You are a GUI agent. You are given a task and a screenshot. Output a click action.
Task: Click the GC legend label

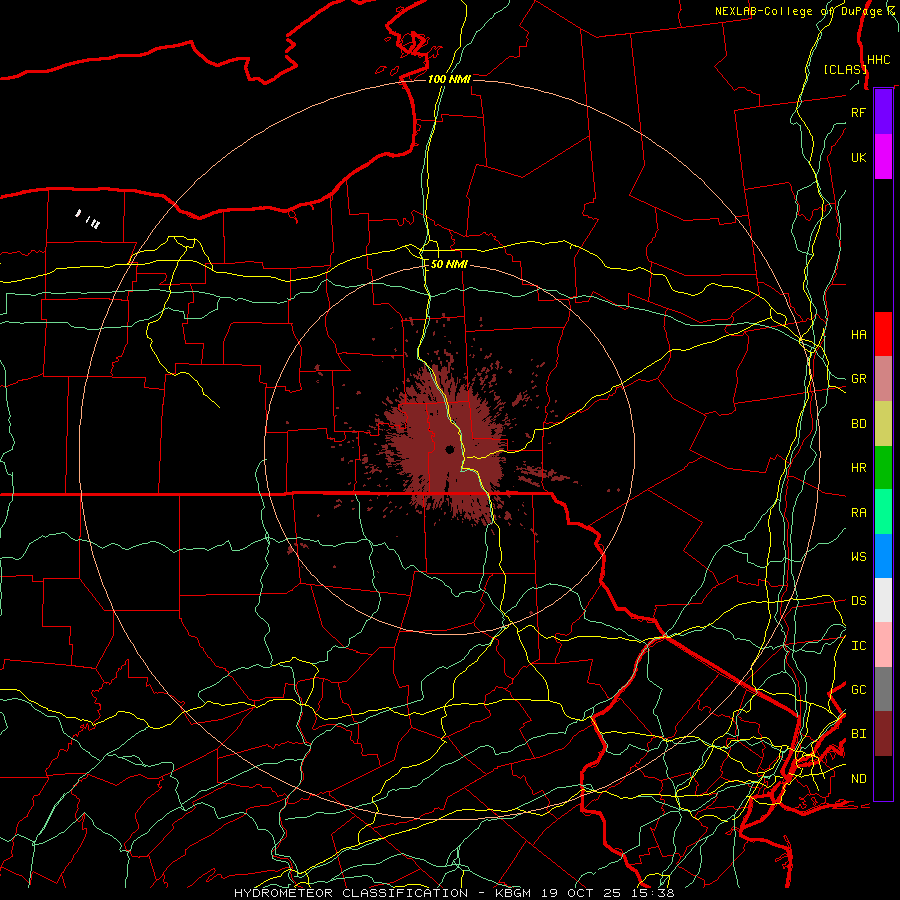(858, 690)
